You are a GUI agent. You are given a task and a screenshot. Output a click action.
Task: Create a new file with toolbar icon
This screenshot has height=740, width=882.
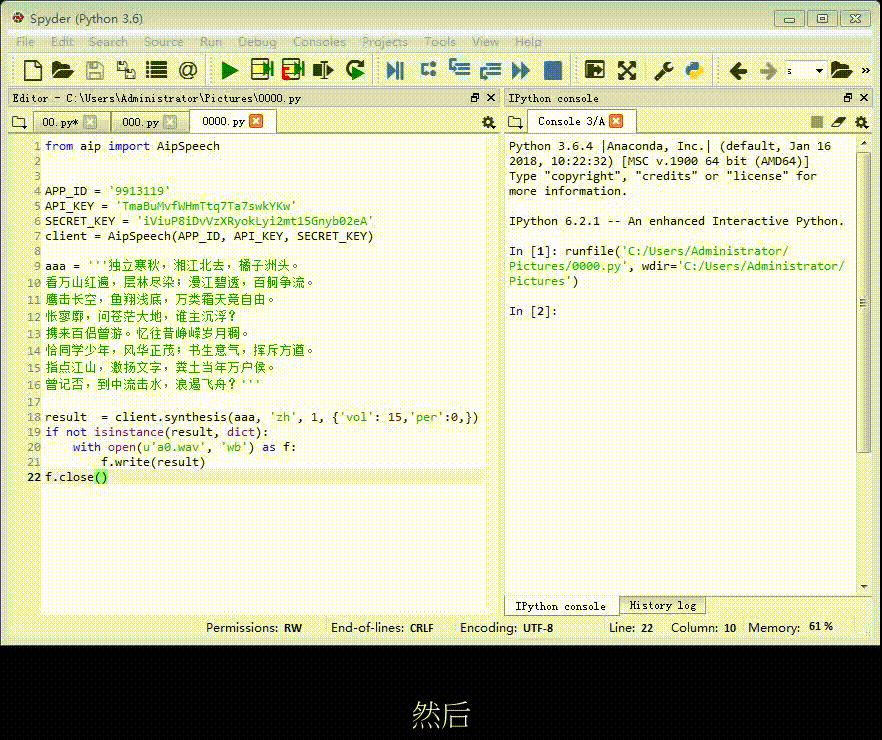pos(33,70)
